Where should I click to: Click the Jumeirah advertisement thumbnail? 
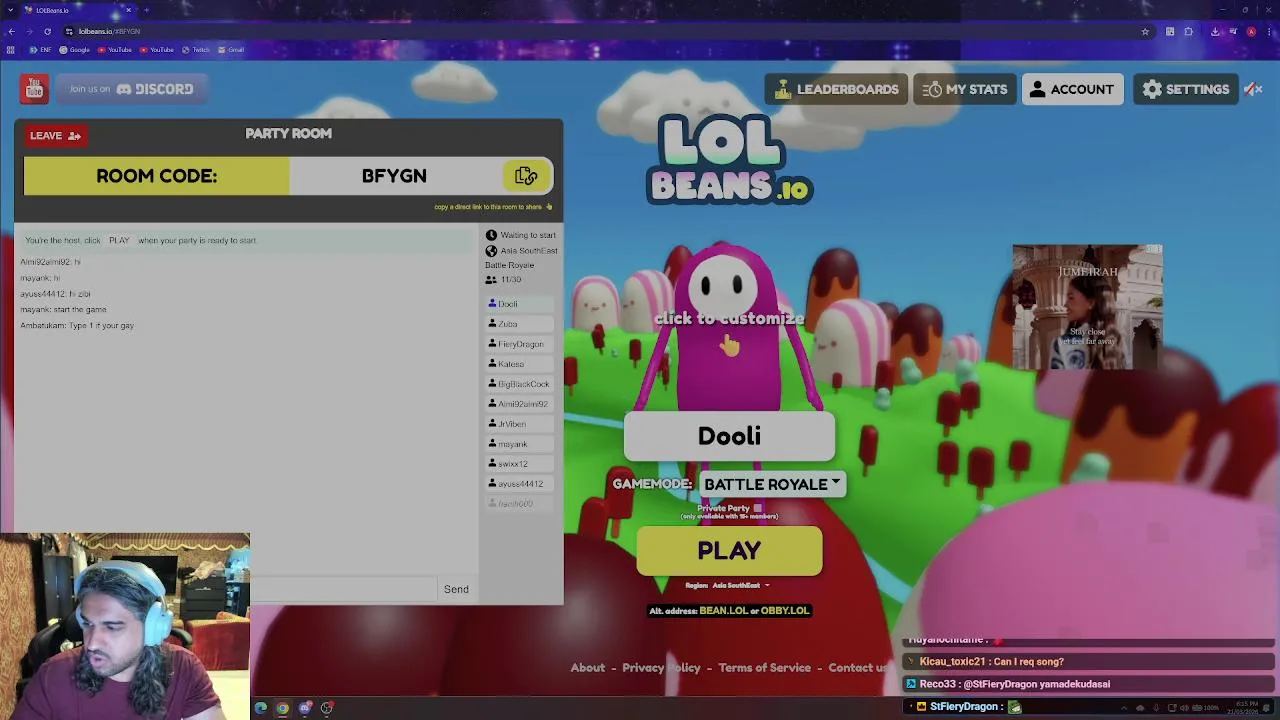coord(1087,307)
